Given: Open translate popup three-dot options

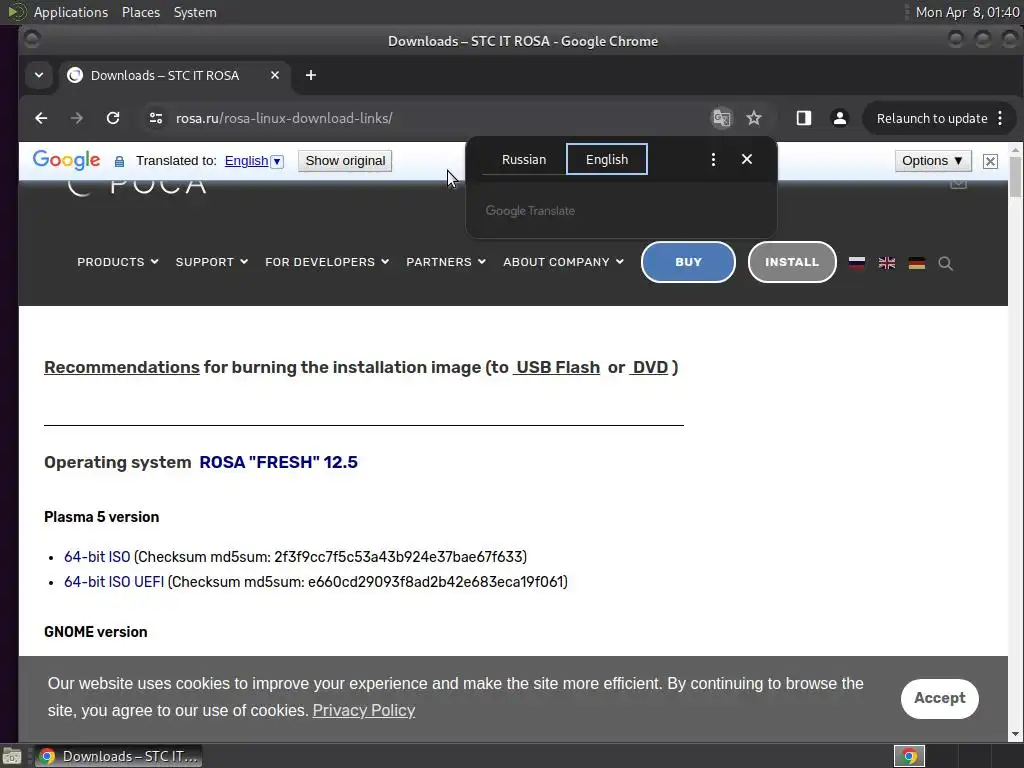Looking at the screenshot, I should [713, 159].
